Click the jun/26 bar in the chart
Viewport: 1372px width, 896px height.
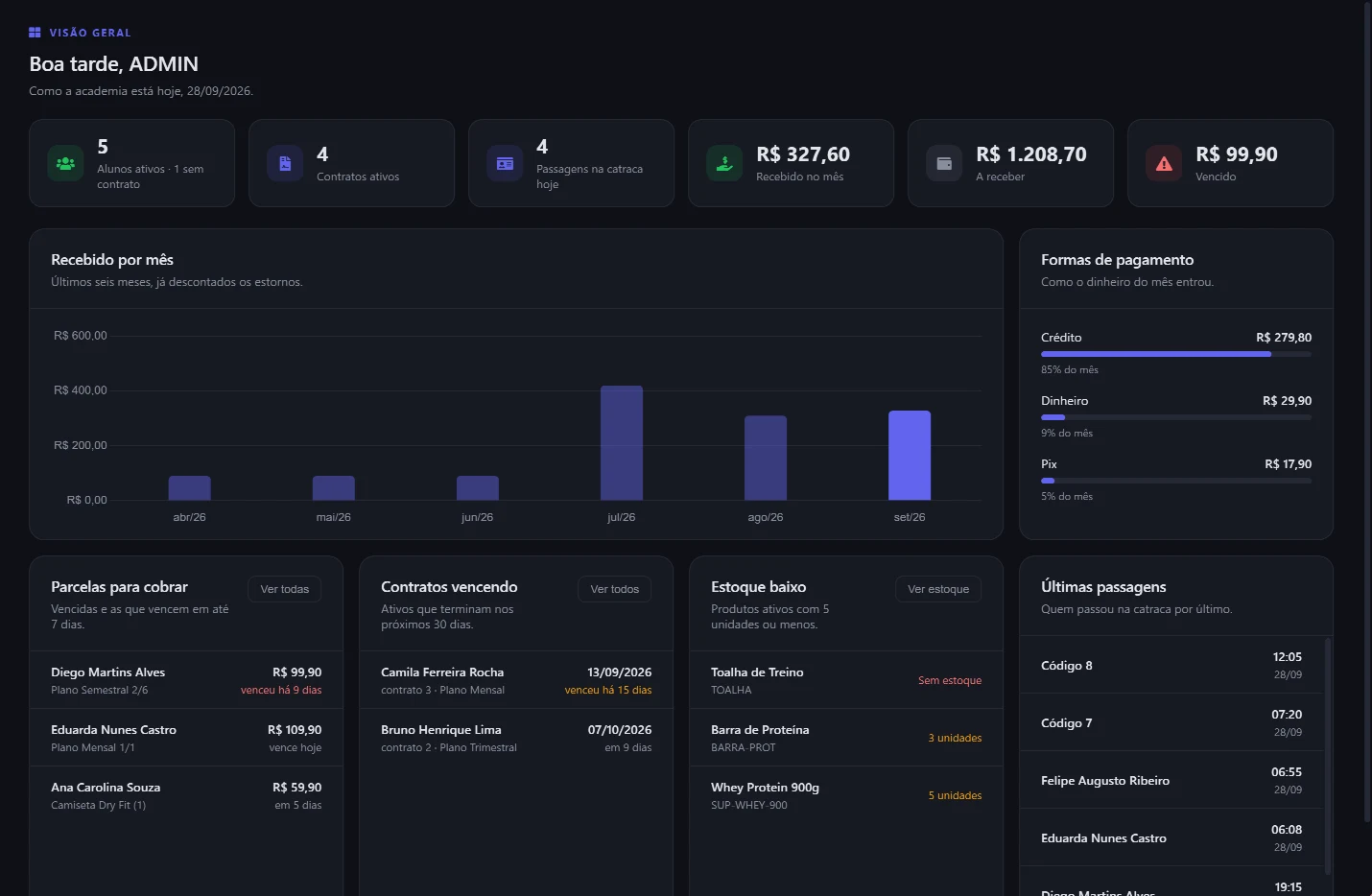click(x=478, y=488)
